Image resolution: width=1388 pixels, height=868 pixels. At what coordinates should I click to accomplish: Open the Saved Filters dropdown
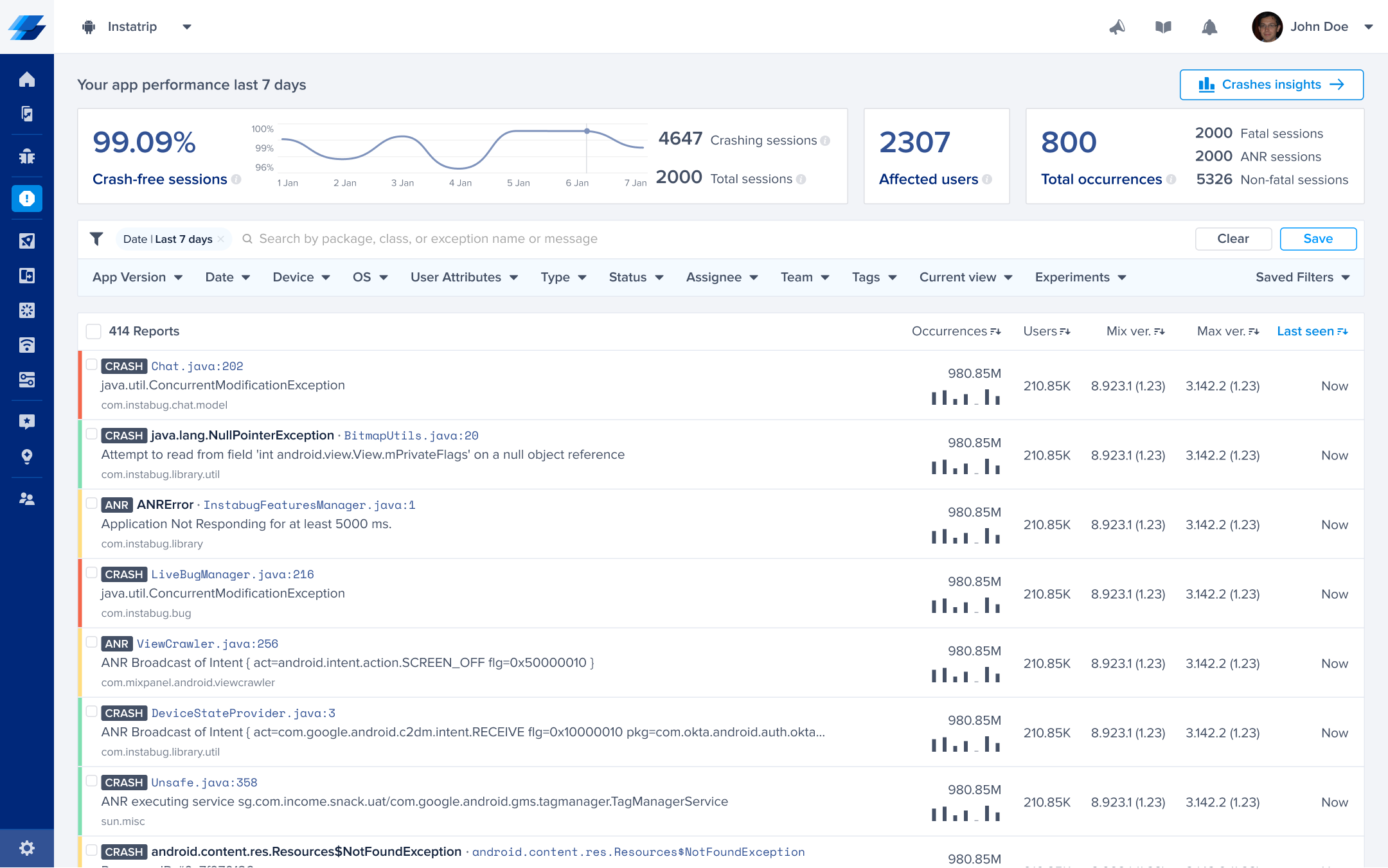(x=1302, y=278)
